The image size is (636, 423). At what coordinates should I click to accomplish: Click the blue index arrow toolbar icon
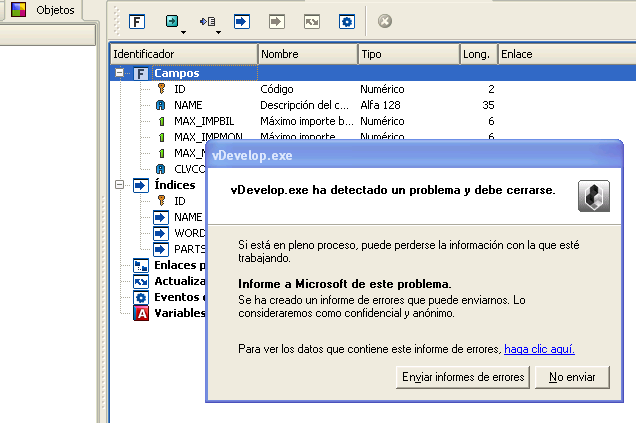click(242, 21)
